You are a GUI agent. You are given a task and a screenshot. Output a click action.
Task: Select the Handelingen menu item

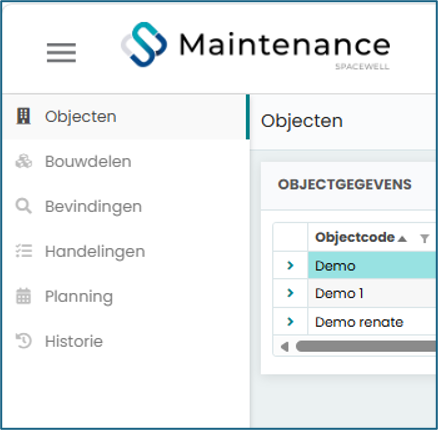click(95, 251)
